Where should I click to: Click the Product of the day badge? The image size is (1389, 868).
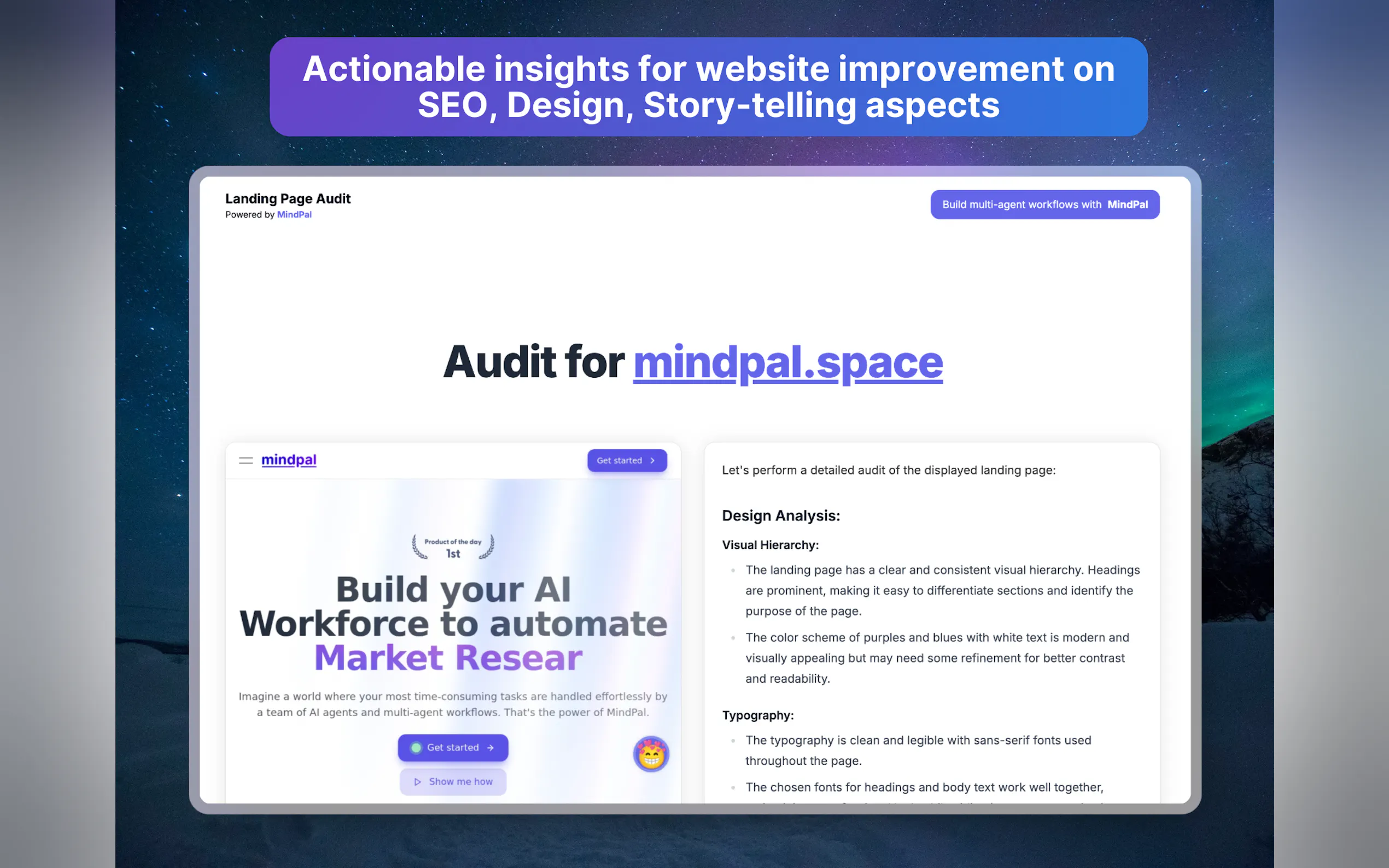[453, 547]
